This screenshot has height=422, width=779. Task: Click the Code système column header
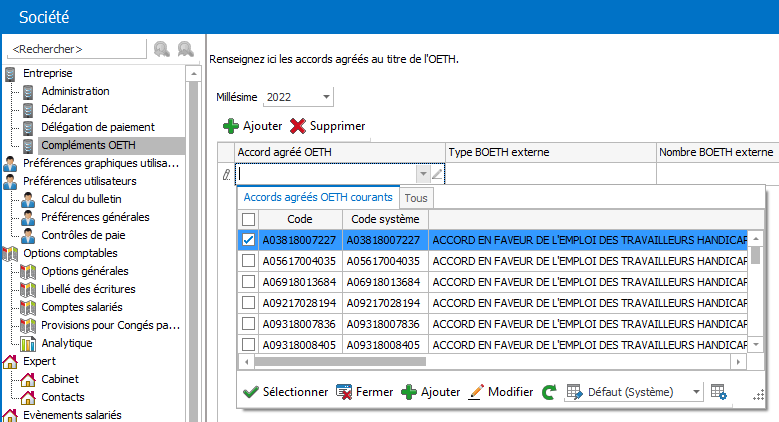pyautogui.click(x=385, y=219)
